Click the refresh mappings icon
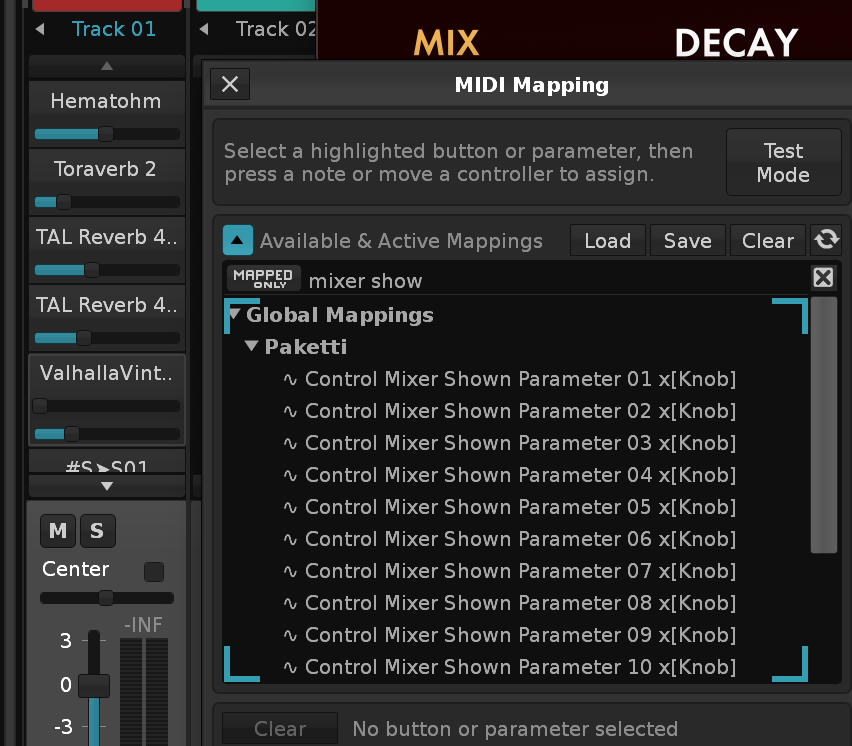This screenshot has width=852, height=746. click(x=827, y=240)
